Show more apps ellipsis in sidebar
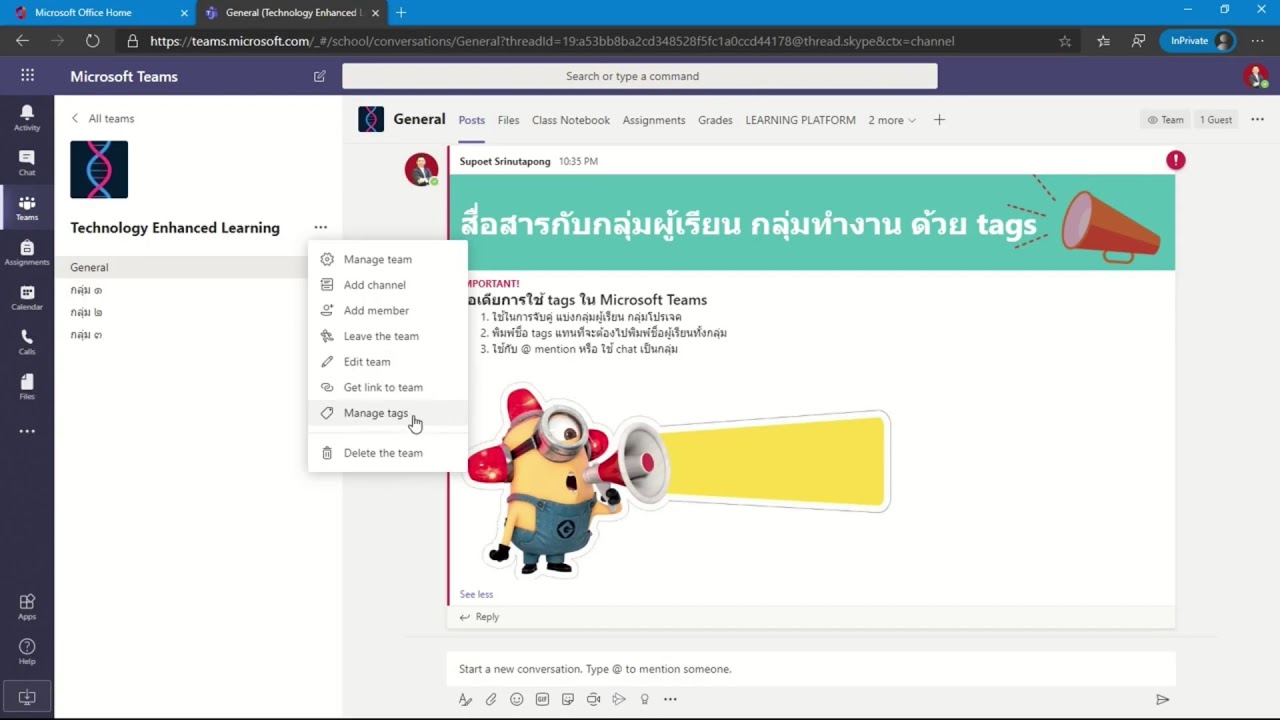 [27, 431]
